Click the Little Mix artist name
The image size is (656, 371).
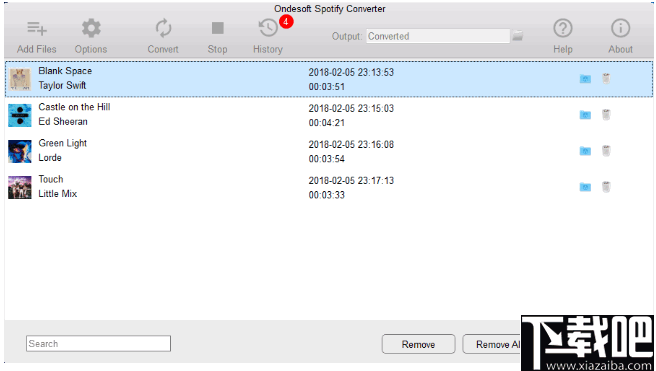58,194
